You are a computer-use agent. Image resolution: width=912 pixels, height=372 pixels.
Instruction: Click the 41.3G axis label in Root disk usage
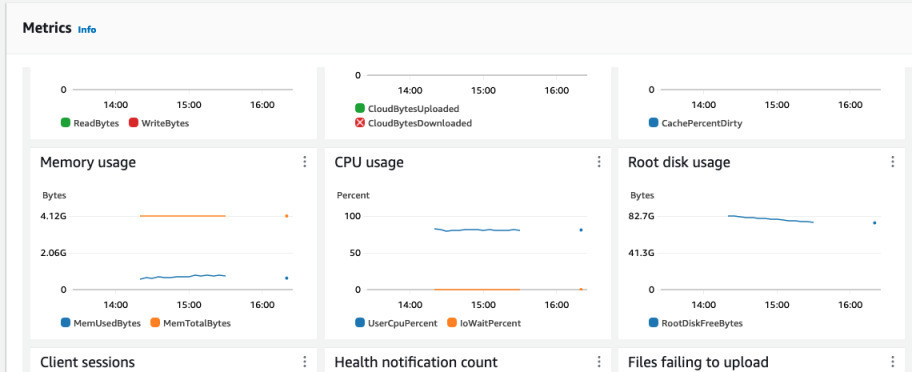[x=642, y=253]
